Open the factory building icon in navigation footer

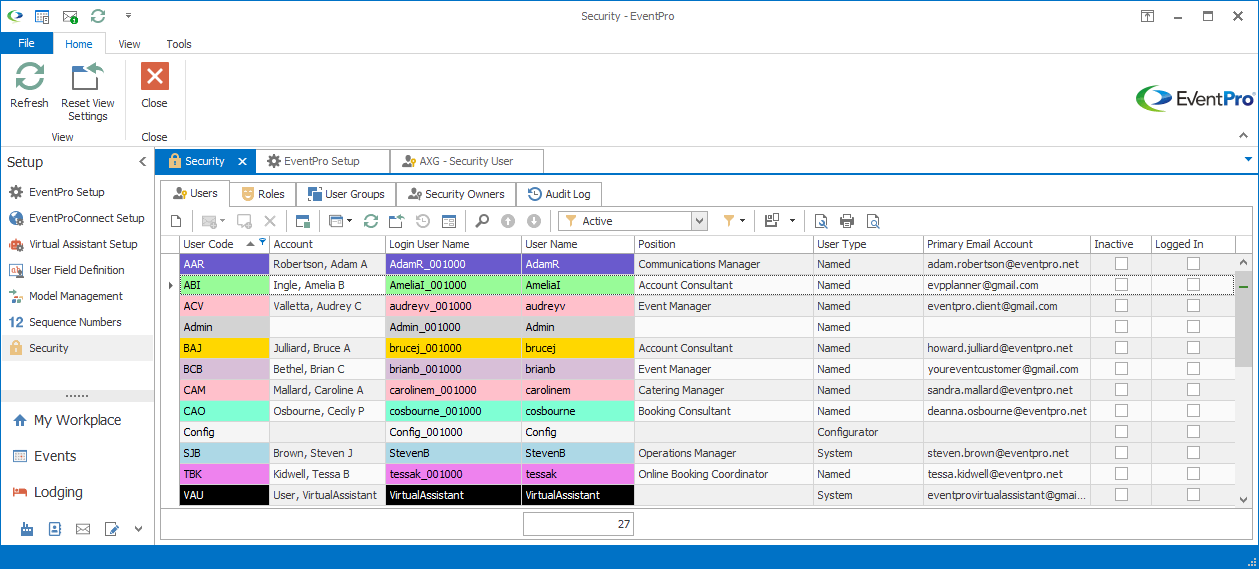click(x=27, y=529)
